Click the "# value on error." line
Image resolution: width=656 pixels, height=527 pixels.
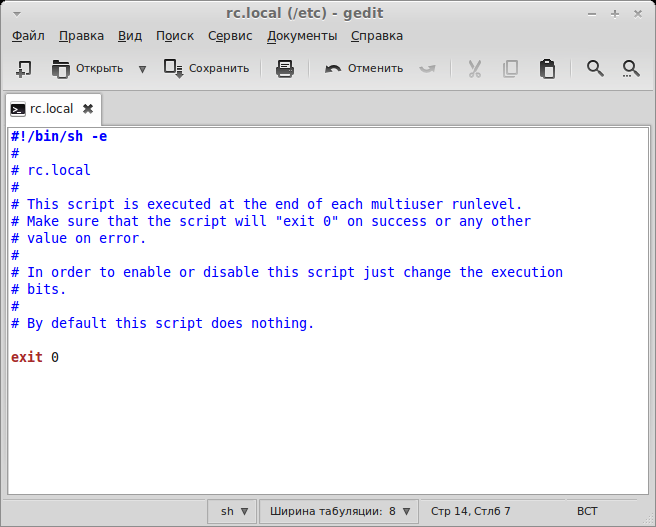point(78,238)
